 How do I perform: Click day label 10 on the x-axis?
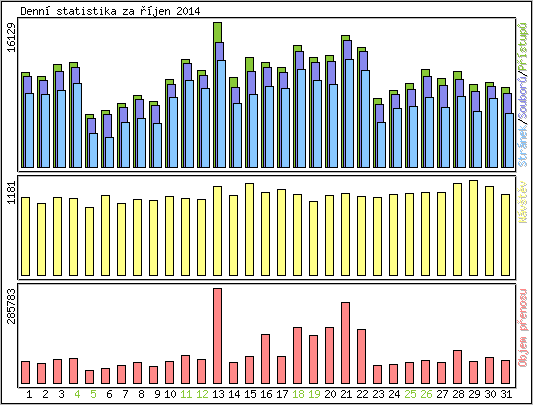click(x=170, y=394)
